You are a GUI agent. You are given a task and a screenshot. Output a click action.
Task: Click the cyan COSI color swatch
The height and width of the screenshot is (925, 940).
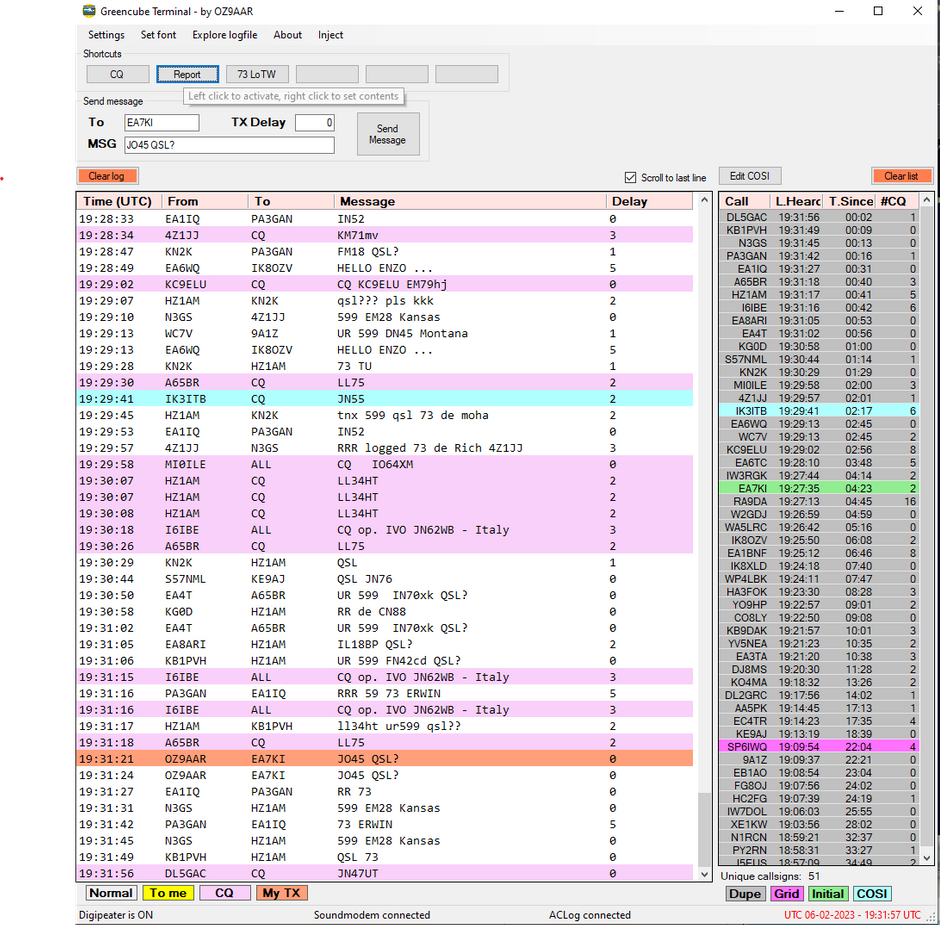872,894
